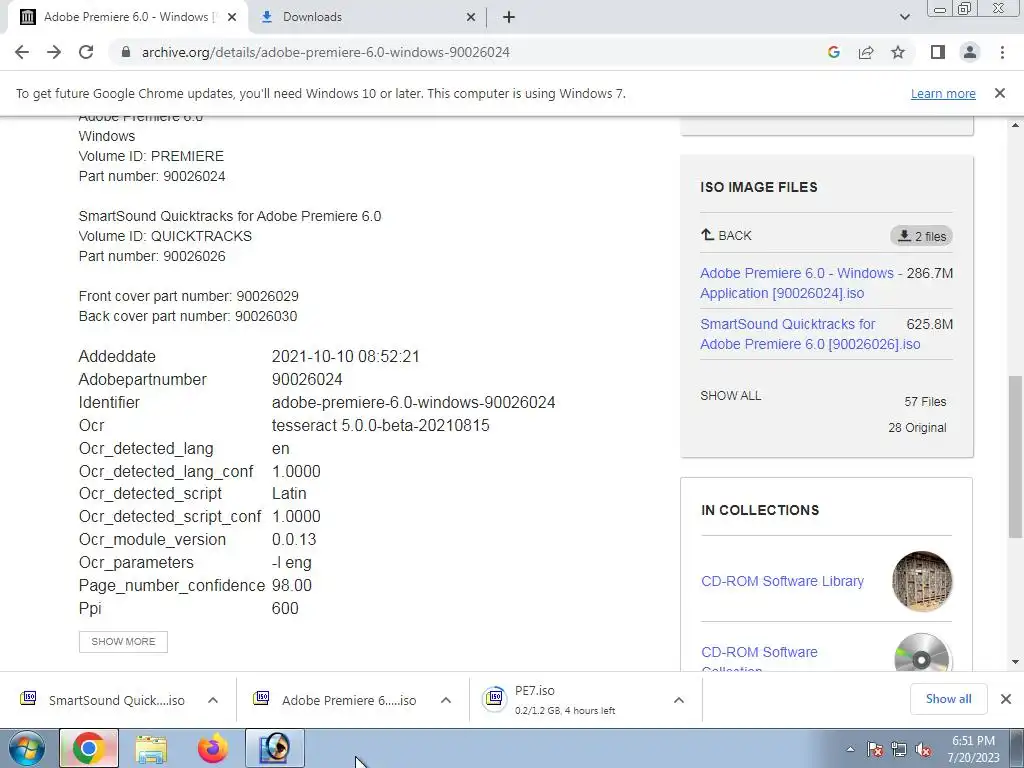This screenshot has height=768, width=1024.
Task: Open tab search dropdown arrow
Action: point(904,17)
